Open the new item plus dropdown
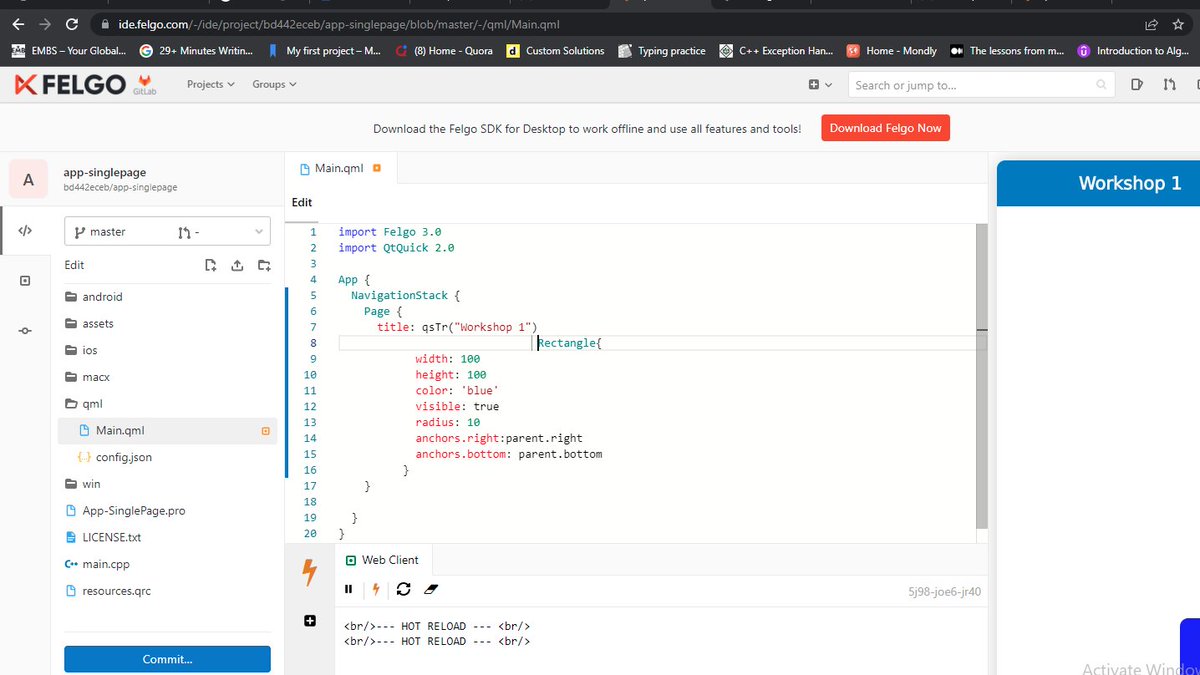The width and height of the screenshot is (1200, 675). point(820,85)
